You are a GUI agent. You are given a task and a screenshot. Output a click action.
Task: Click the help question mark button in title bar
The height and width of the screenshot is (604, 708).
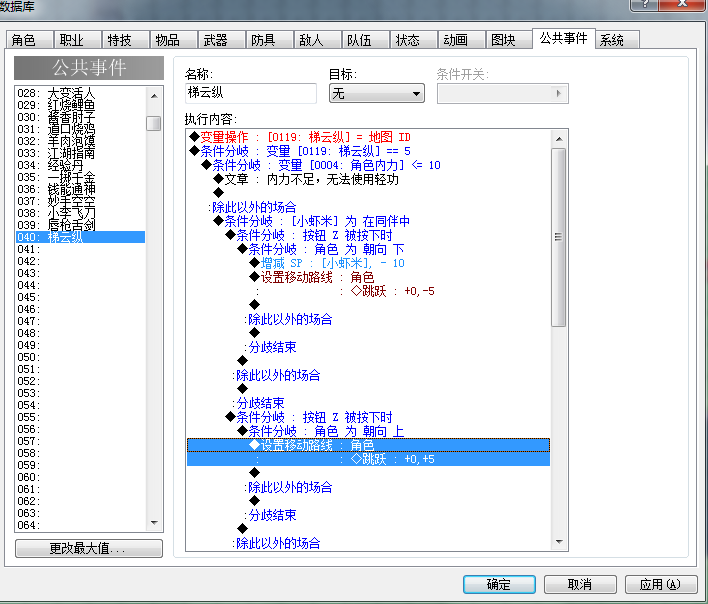tap(645, 5)
